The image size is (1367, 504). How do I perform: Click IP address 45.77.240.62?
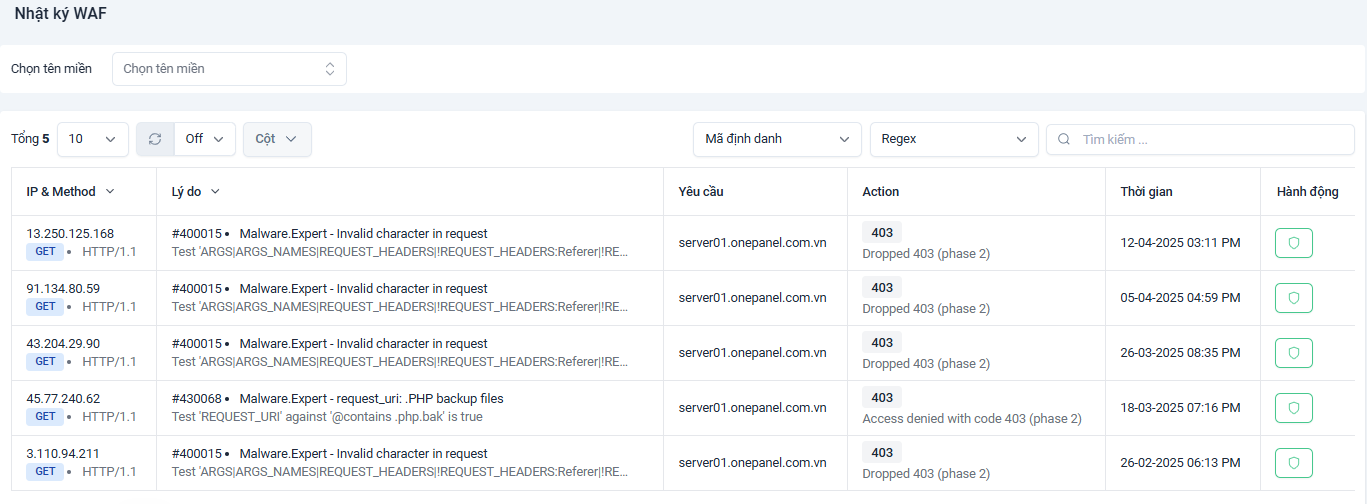[63, 399]
